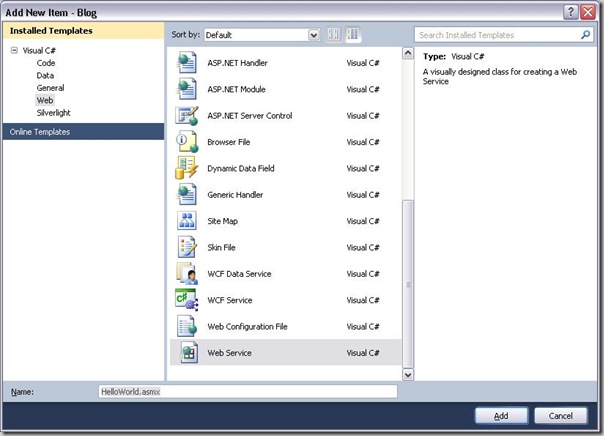The height and width of the screenshot is (436, 604).
Task: Select the Skin File template icon
Action: pyautogui.click(x=187, y=247)
